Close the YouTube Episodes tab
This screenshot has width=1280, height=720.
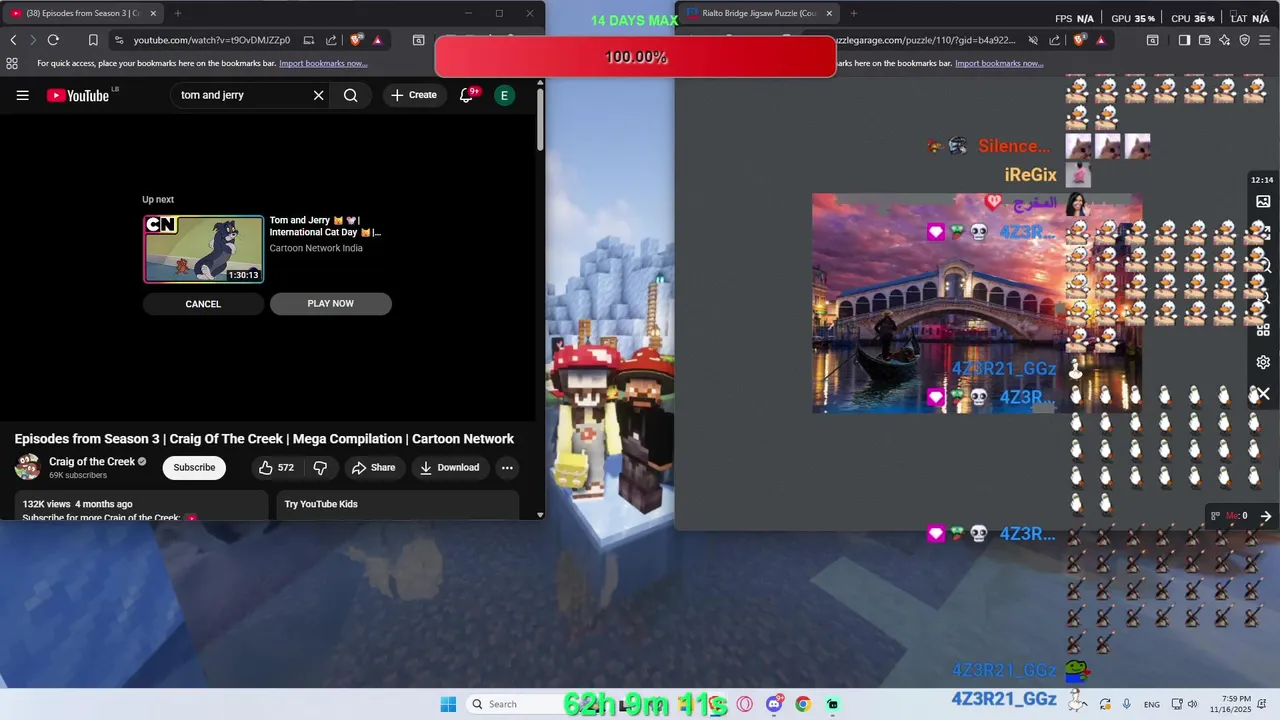coord(153,13)
